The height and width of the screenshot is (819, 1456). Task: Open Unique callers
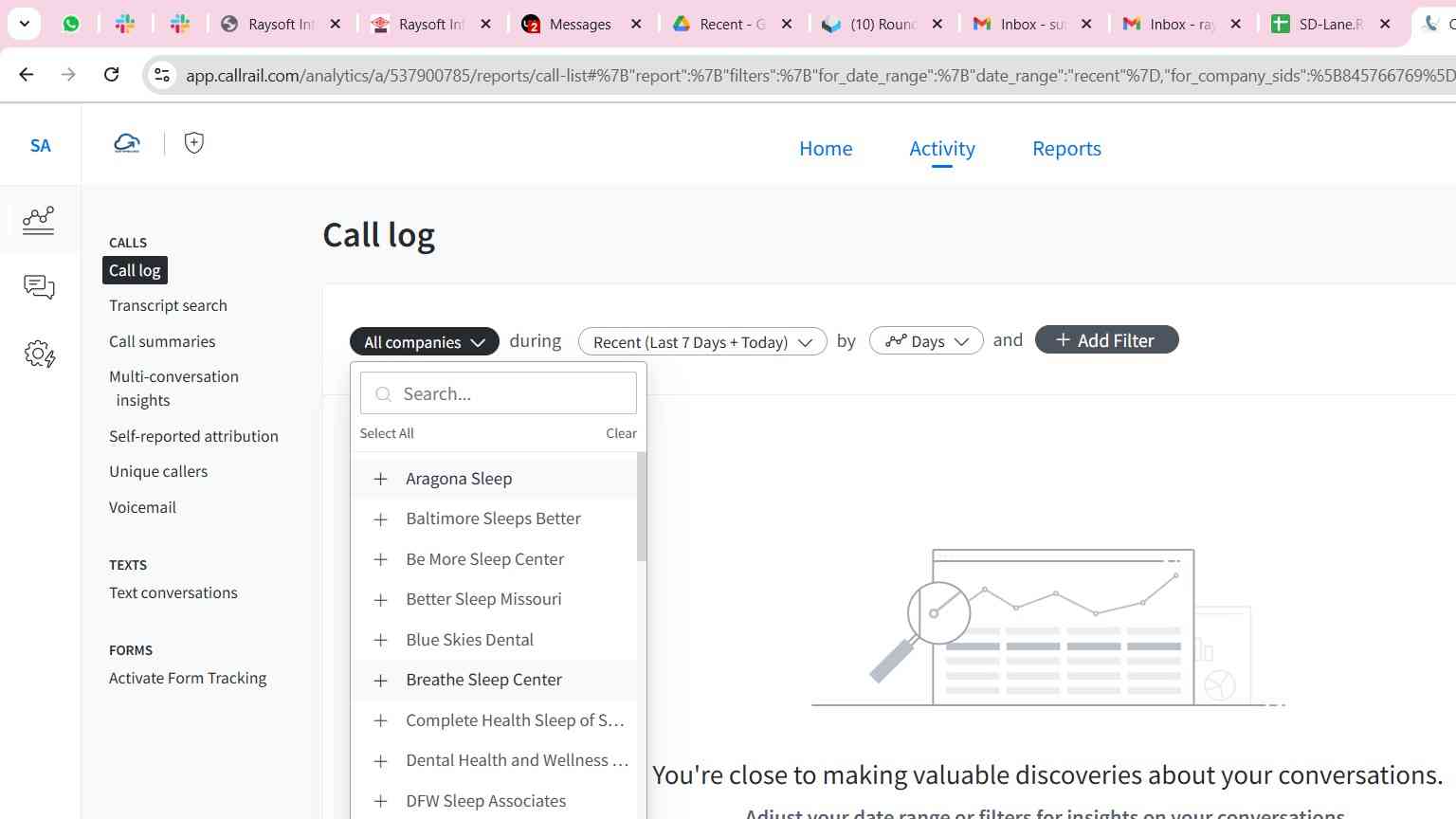[158, 471]
